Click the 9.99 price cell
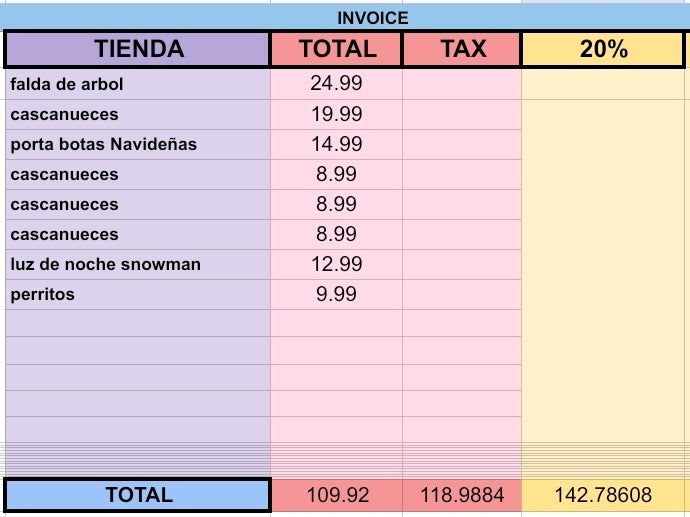Viewport: 690px width, 517px height. (336, 294)
